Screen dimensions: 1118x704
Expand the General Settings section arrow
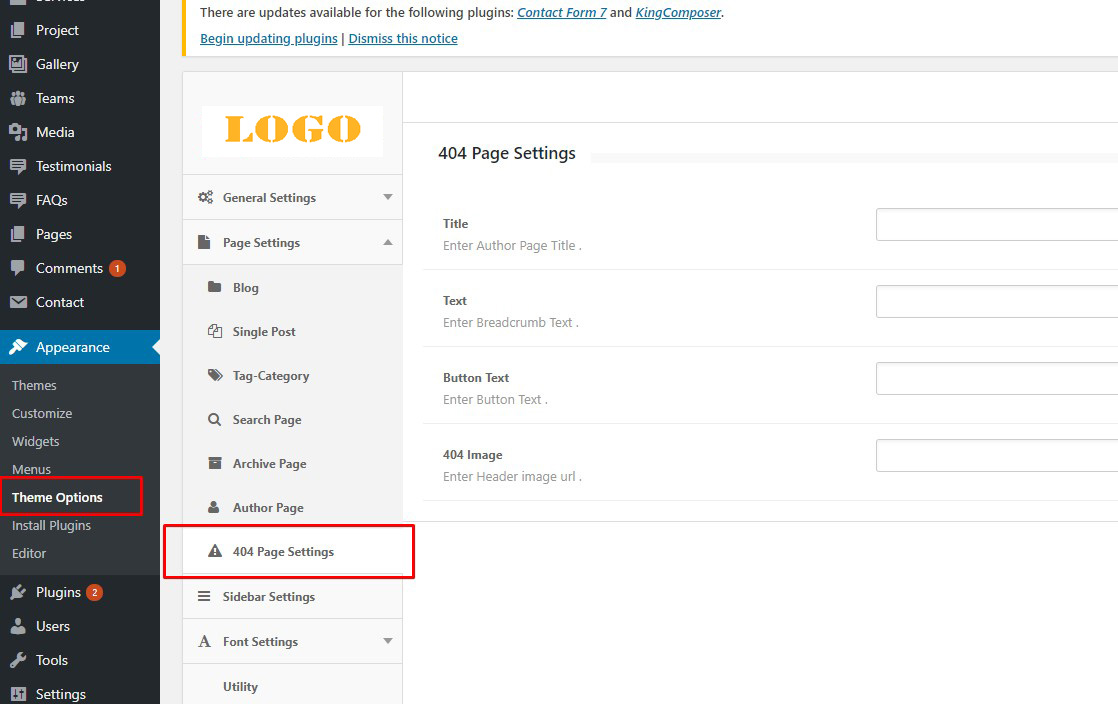point(388,198)
